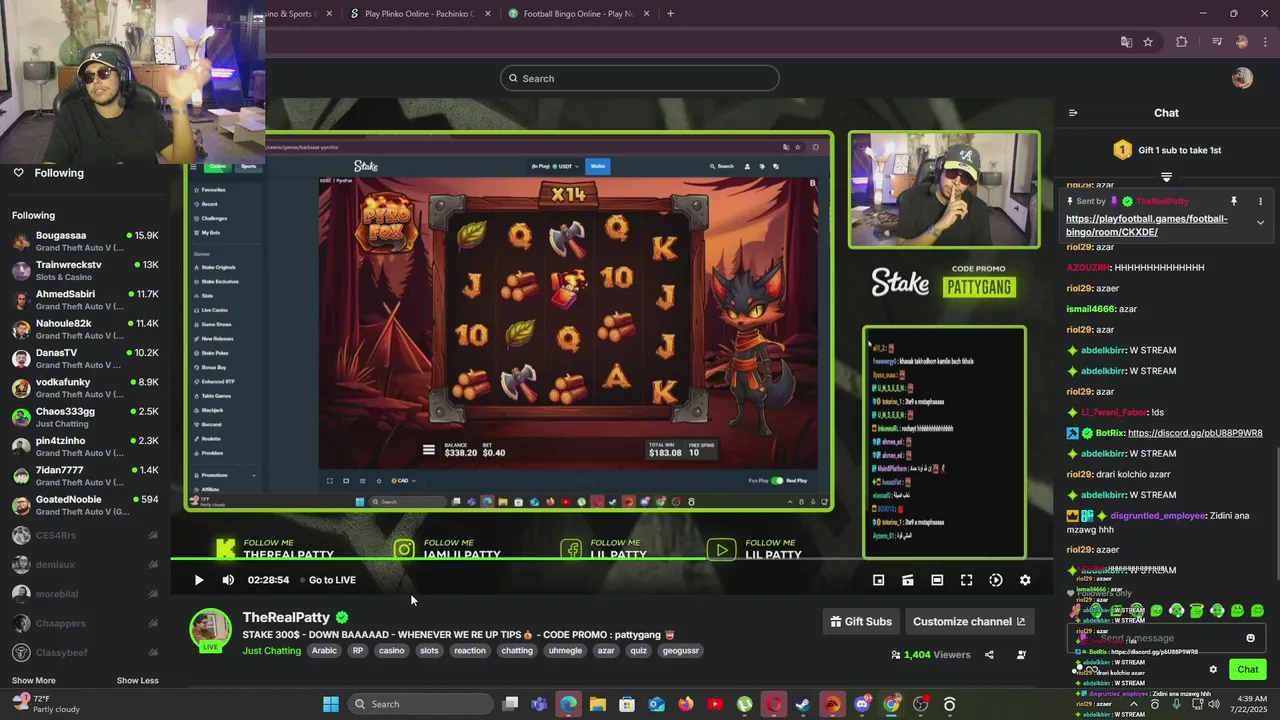This screenshot has width=1280, height=720.
Task: Open browser extensions puzzle icon
Action: click(x=1181, y=42)
